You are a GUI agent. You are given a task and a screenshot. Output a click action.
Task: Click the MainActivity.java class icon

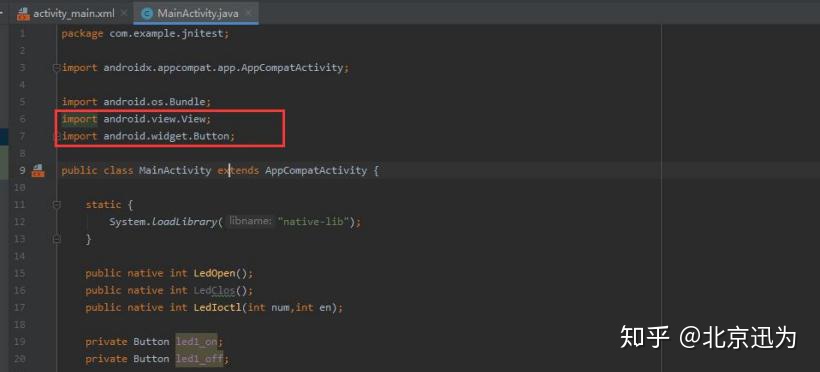(x=147, y=14)
